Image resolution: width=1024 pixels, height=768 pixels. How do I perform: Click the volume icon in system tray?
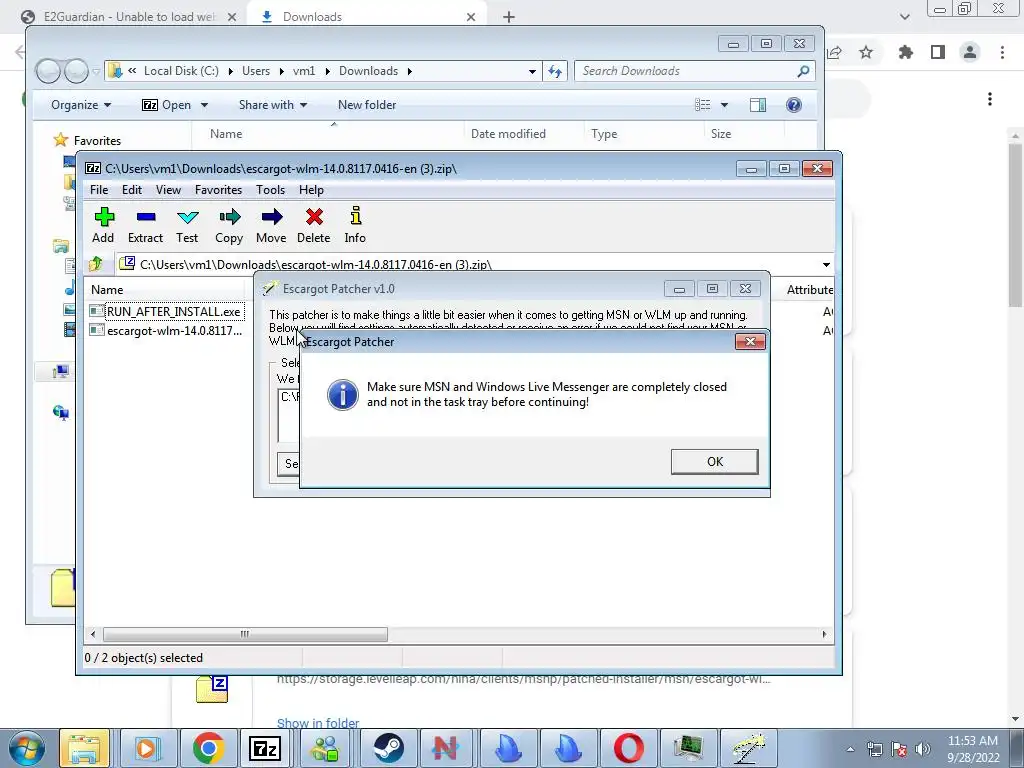923,749
